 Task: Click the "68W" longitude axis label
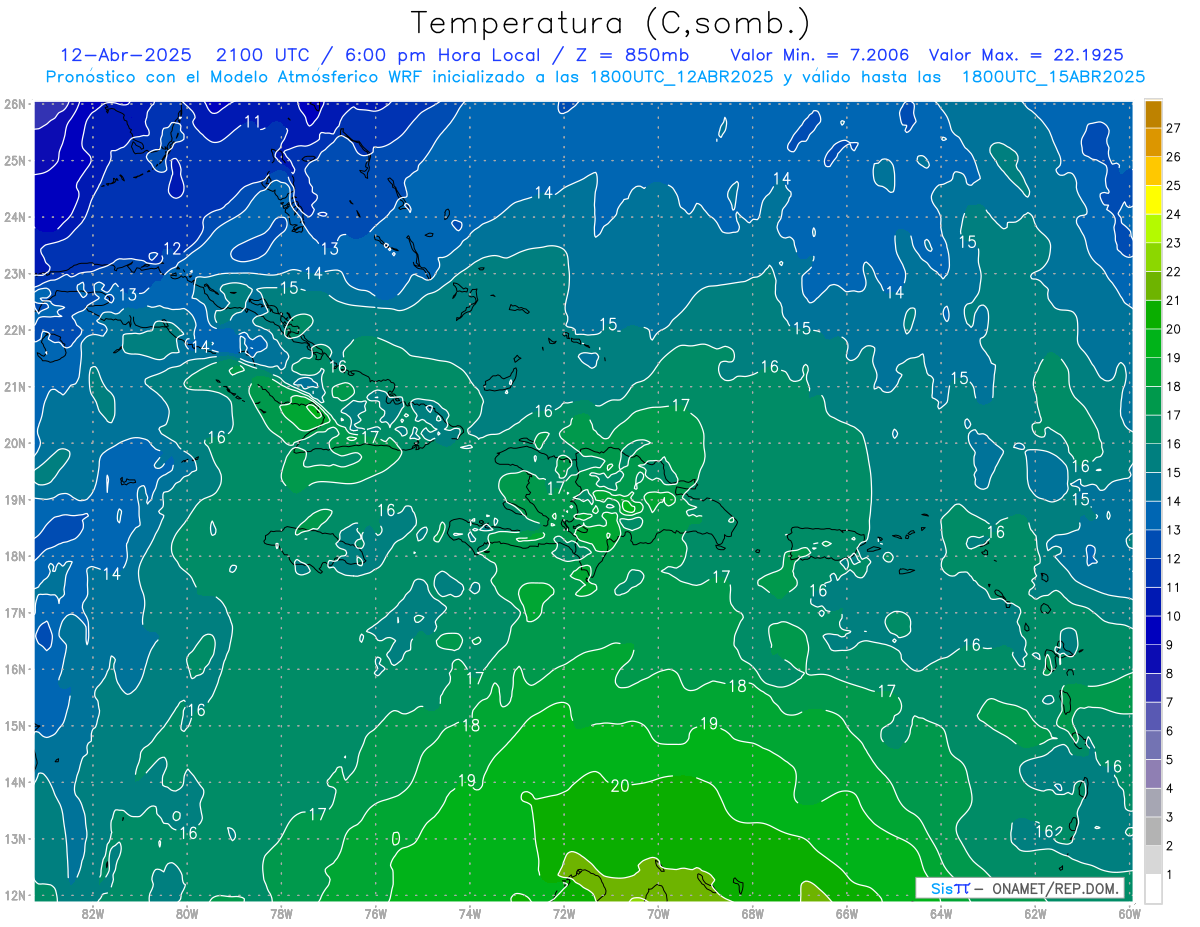(752, 913)
